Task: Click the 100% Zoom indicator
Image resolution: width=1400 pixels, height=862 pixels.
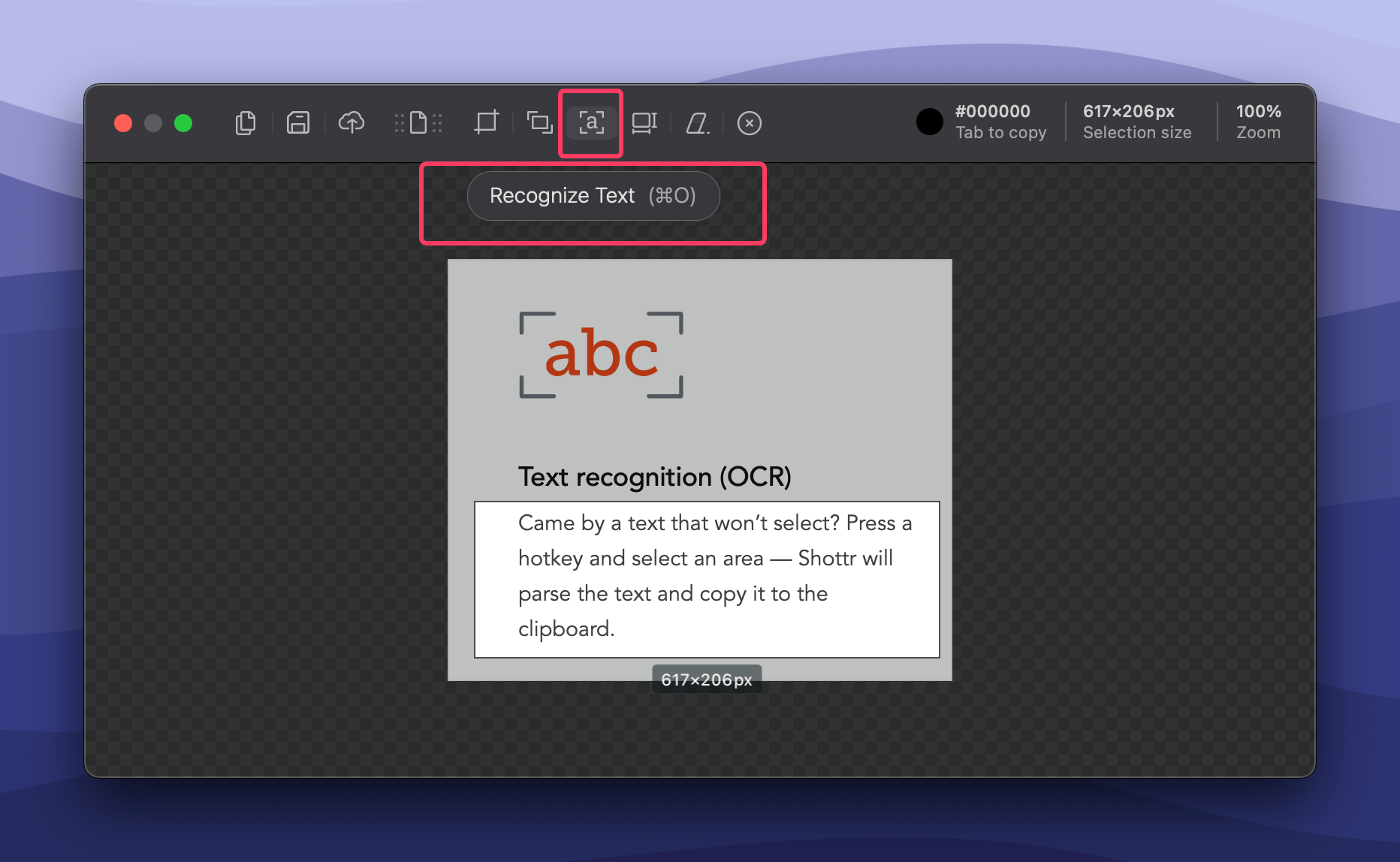Action: coord(1258,122)
